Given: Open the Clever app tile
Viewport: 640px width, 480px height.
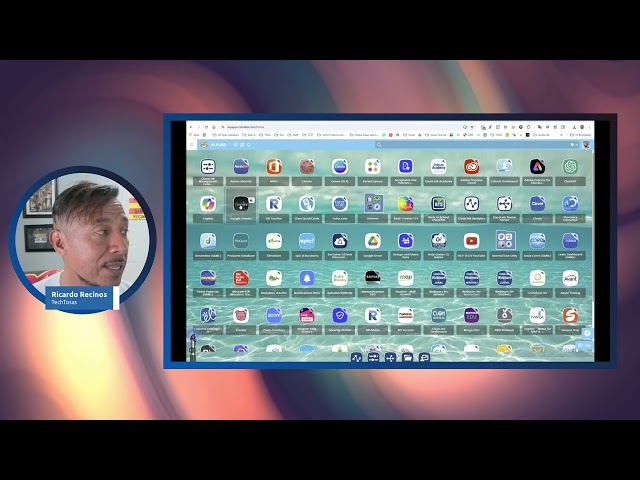Looking at the screenshot, I should coord(537,204).
